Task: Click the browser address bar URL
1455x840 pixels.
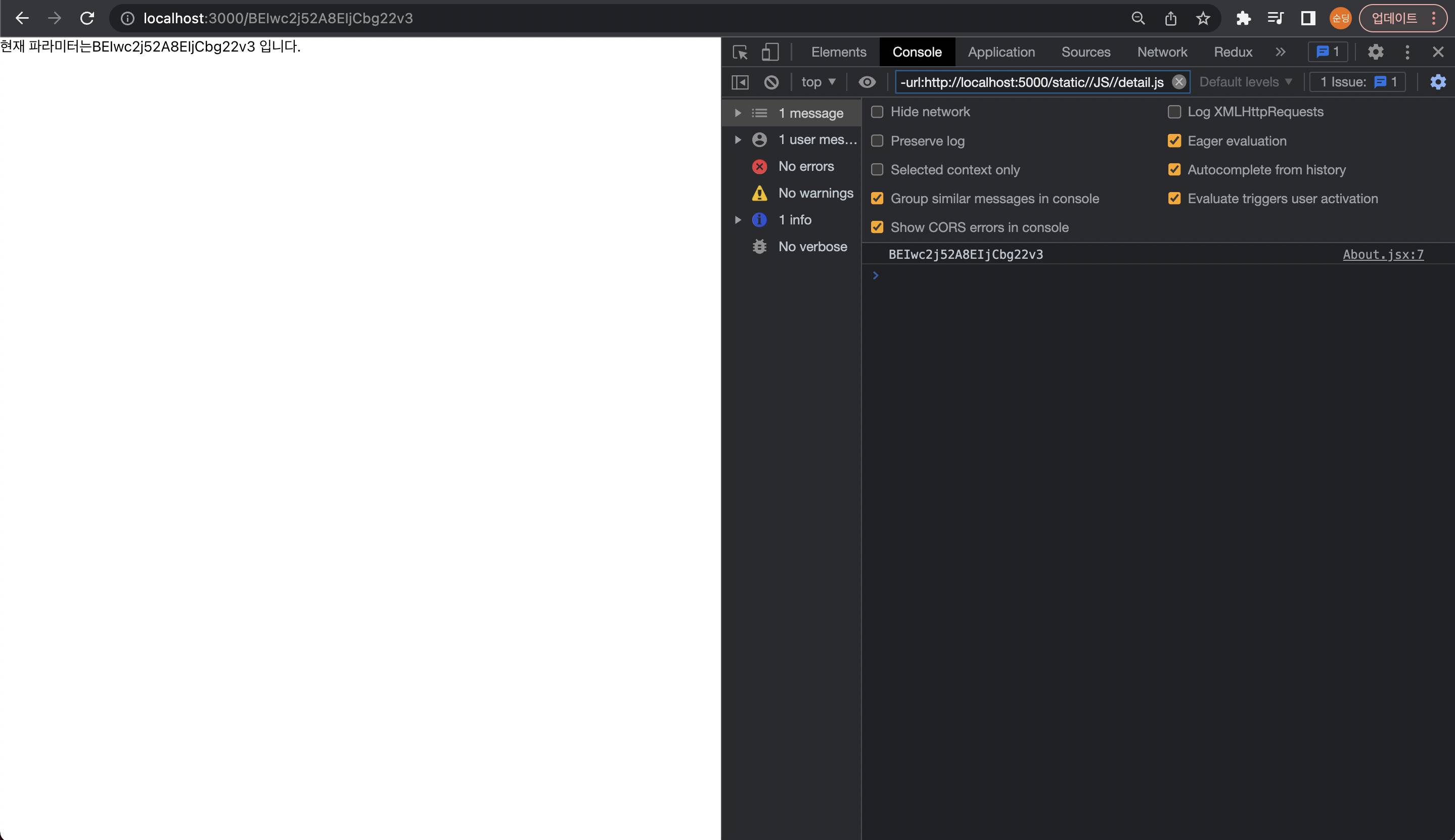Action: [278, 19]
